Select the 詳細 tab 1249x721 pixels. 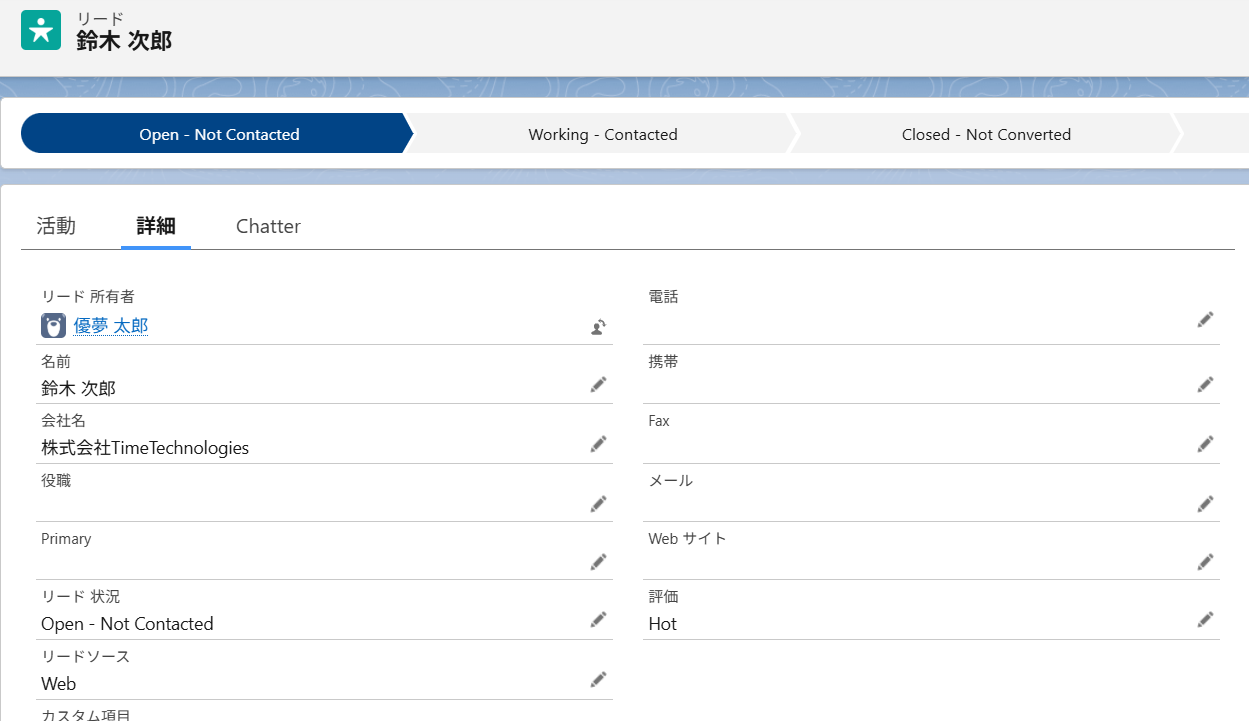coord(156,226)
